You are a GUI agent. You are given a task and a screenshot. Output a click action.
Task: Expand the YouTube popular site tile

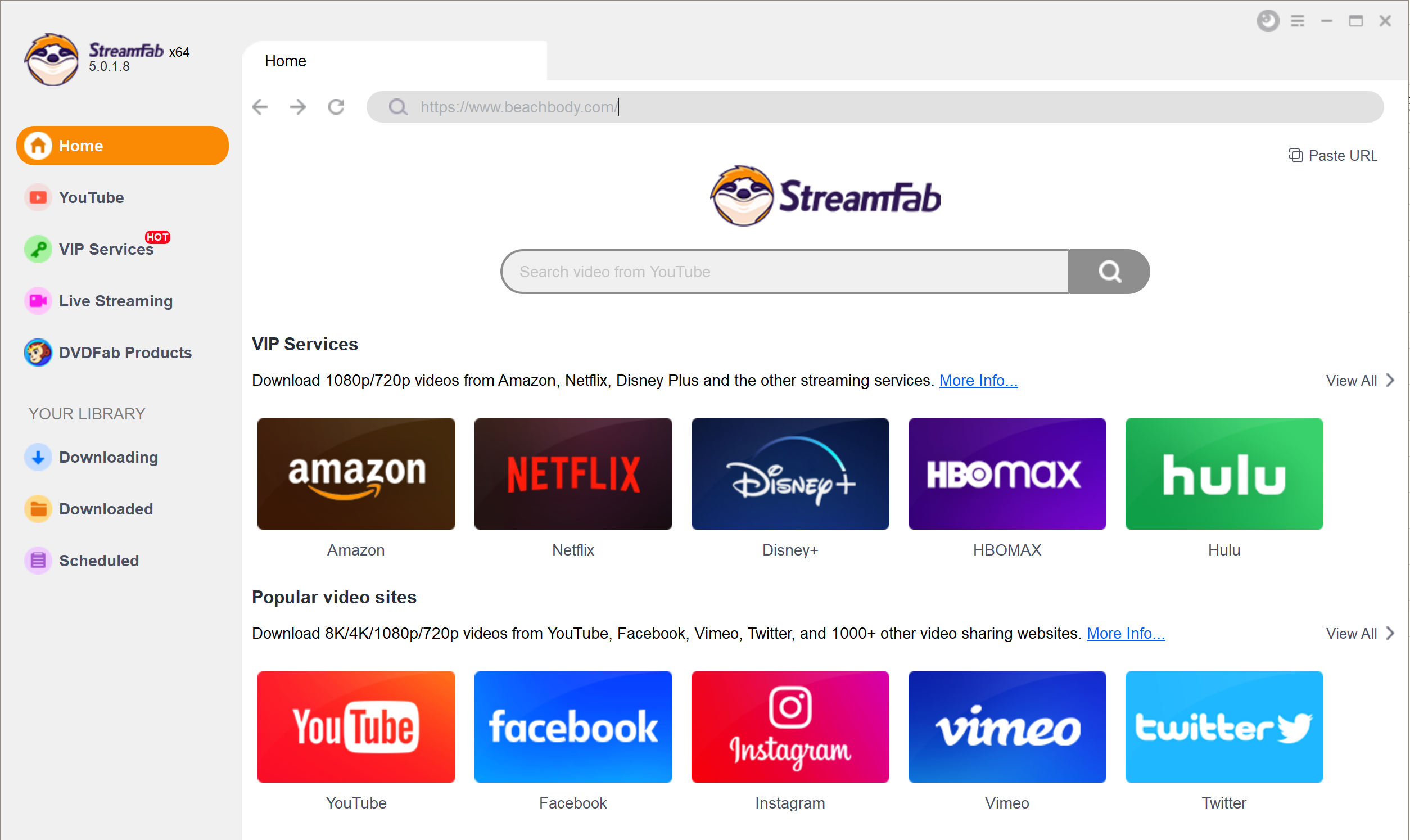(356, 727)
